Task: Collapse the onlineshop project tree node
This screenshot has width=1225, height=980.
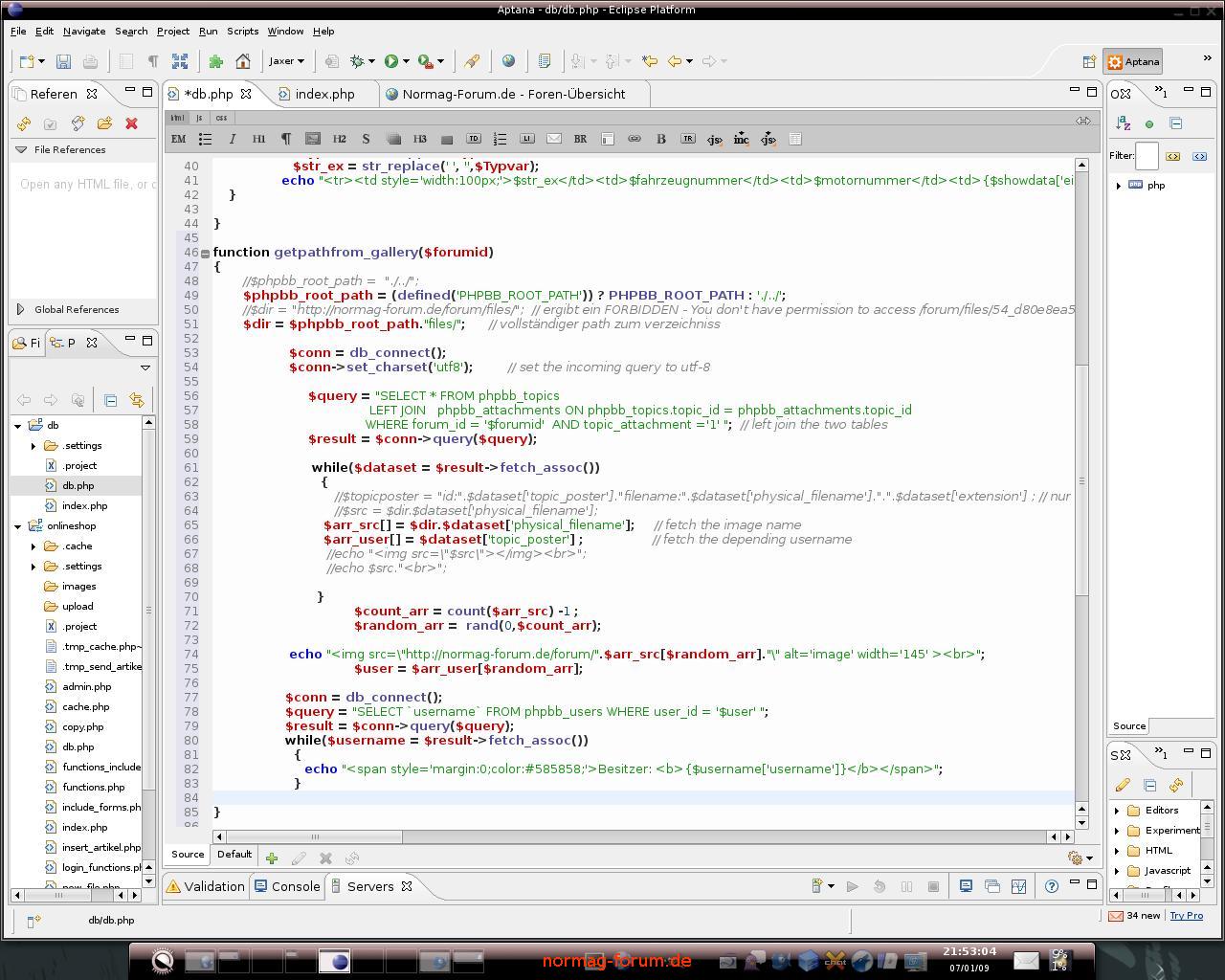Action: pyautogui.click(x=18, y=526)
